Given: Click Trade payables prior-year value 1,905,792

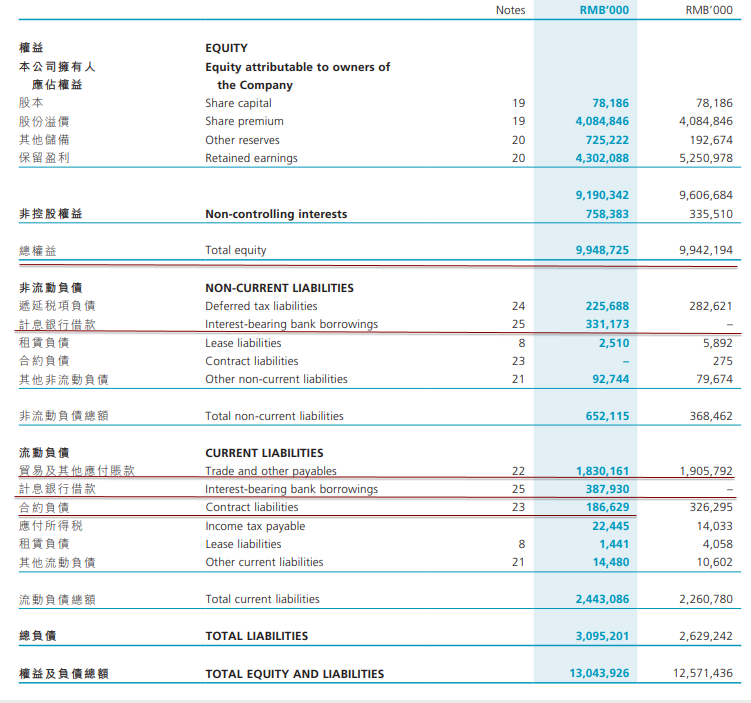Looking at the screenshot, I should [705, 471].
